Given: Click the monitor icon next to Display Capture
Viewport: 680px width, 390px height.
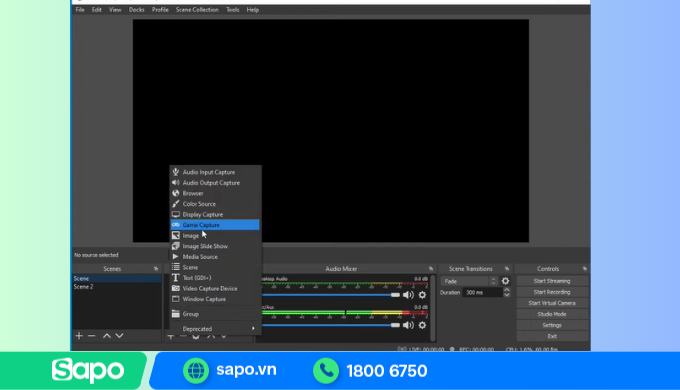Looking at the screenshot, I should pos(176,214).
